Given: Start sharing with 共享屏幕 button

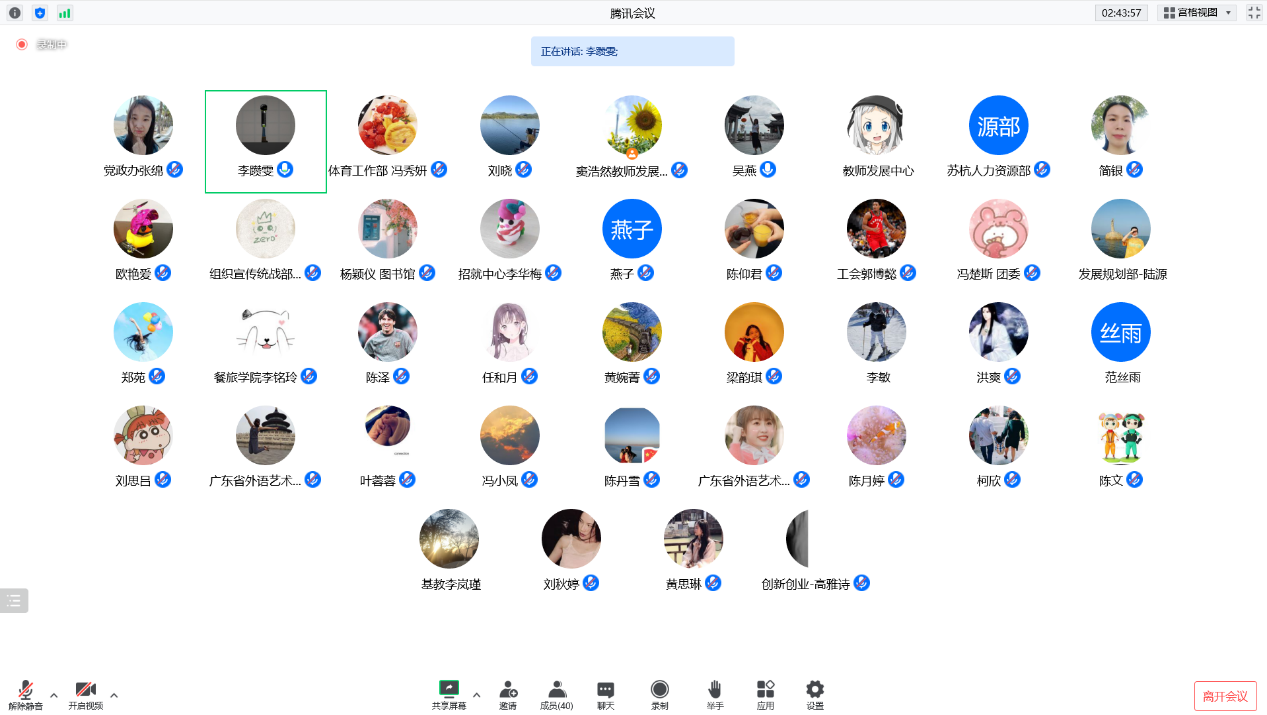Looking at the screenshot, I should (x=448, y=694).
